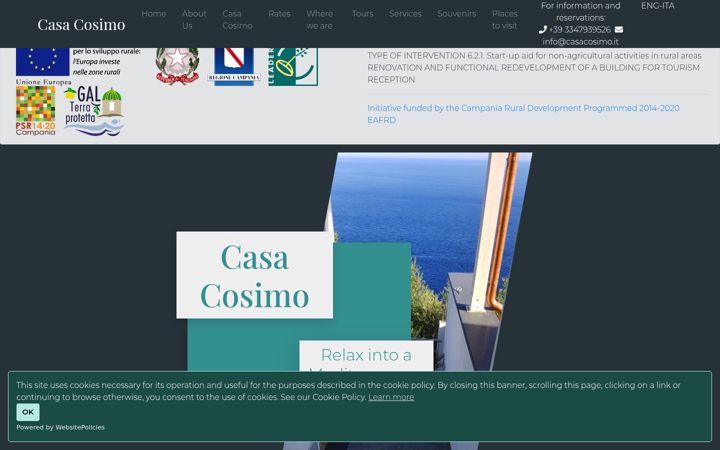The image size is (720, 450).
Task: Open the Casa Cosimo nav item
Action: pyautogui.click(x=237, y=20)
